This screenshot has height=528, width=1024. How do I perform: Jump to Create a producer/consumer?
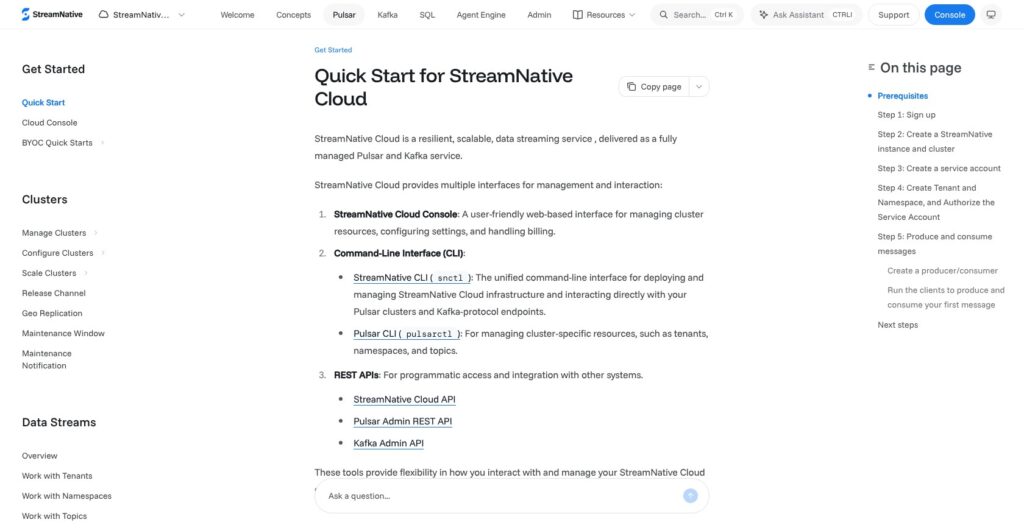[x=942, y=271]
